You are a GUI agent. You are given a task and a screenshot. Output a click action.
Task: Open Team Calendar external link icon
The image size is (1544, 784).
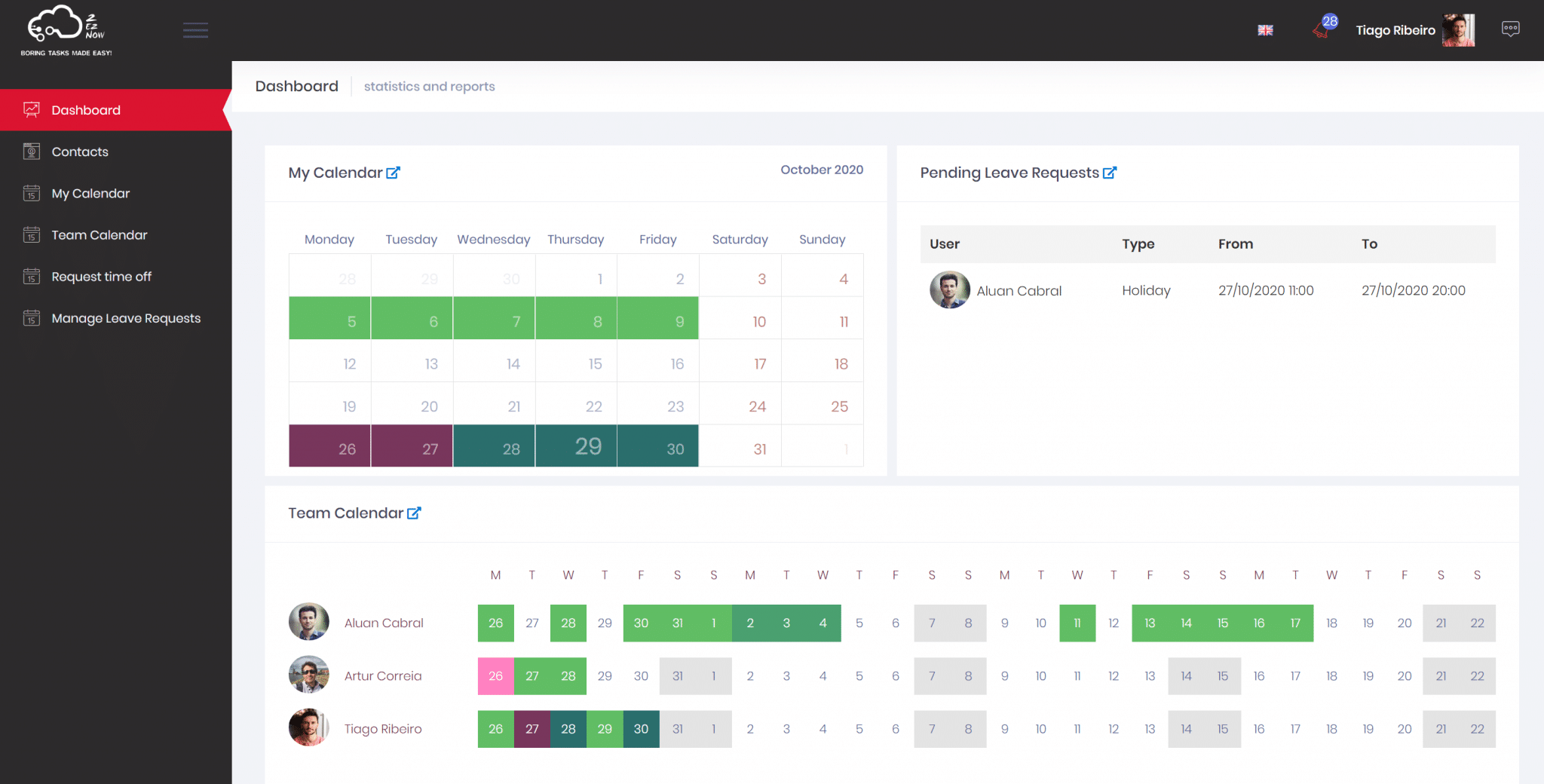pos(414,513)
